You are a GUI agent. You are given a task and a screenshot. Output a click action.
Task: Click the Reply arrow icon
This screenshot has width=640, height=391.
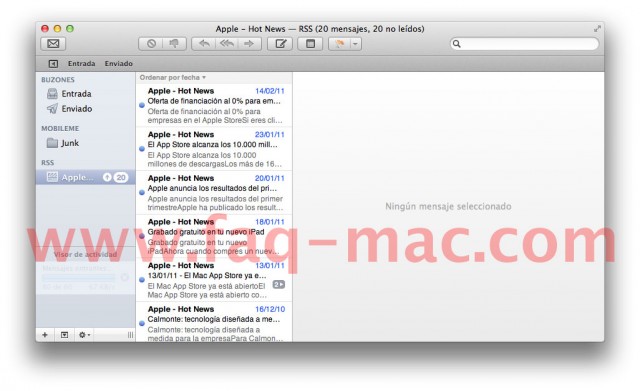click(x=204, y=44)
